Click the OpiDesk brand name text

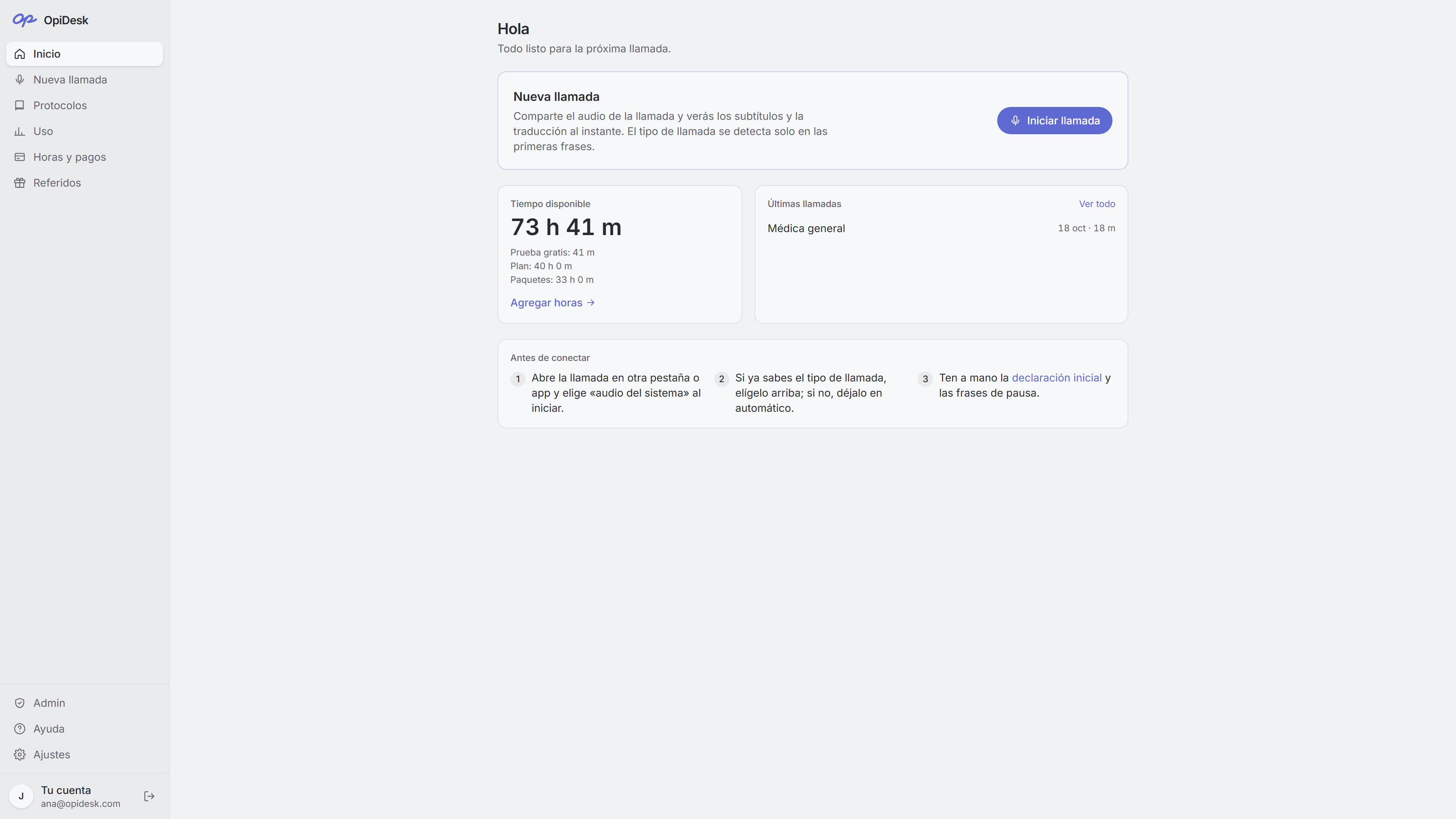coord(66,20)
